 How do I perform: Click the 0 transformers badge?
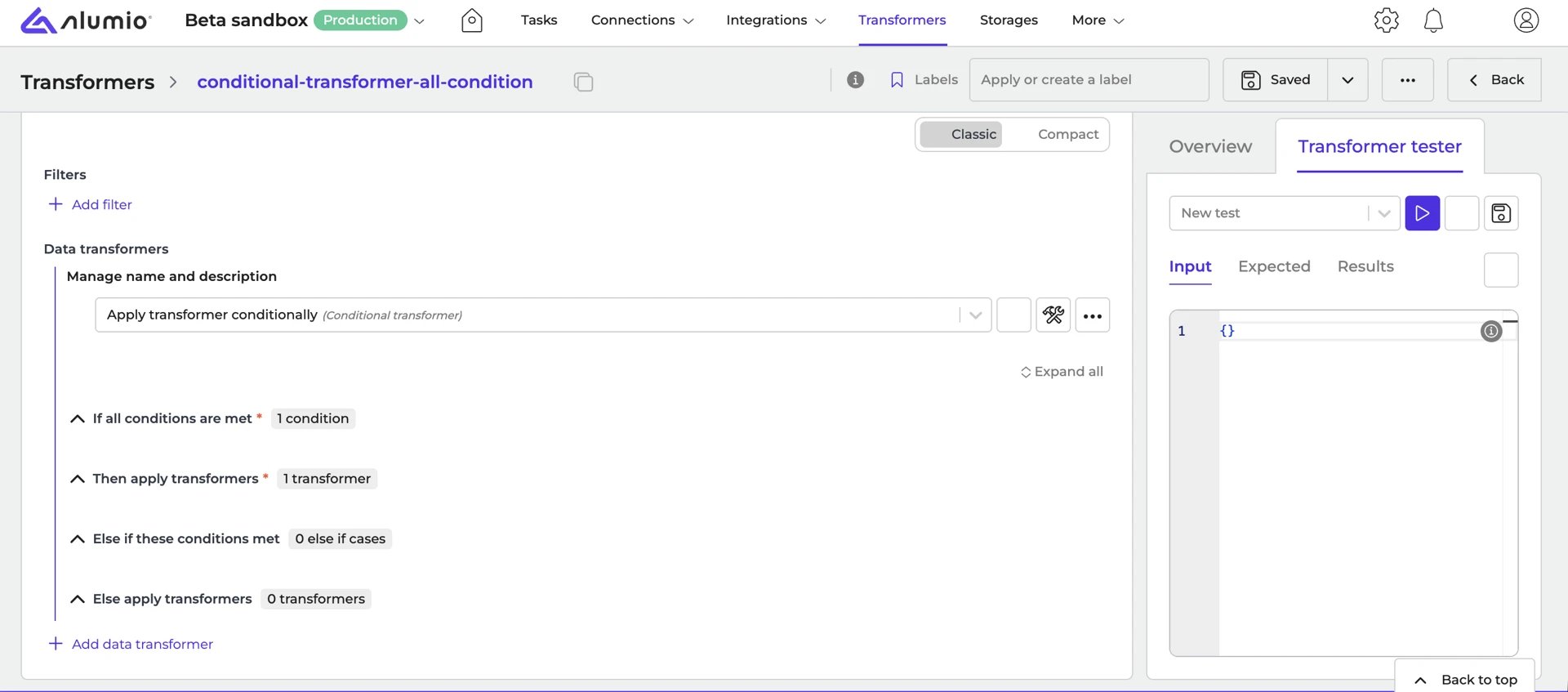(x=316, y=599)
